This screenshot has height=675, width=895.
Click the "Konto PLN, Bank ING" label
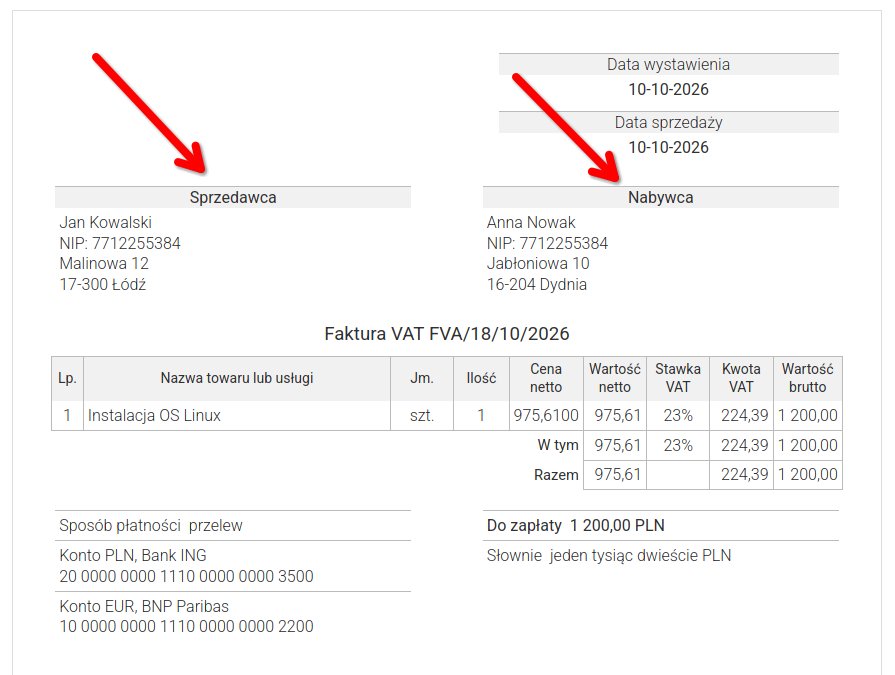(x=133, y=555)
